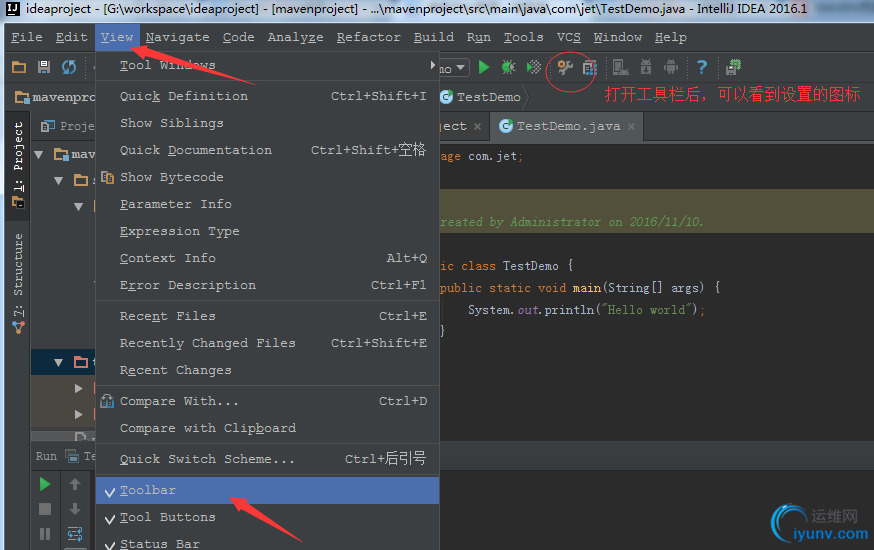The width and height of the screenshot is (874, 550).
Task: Click the Android SDK Manager download icon
Action: tap(646, 67)
